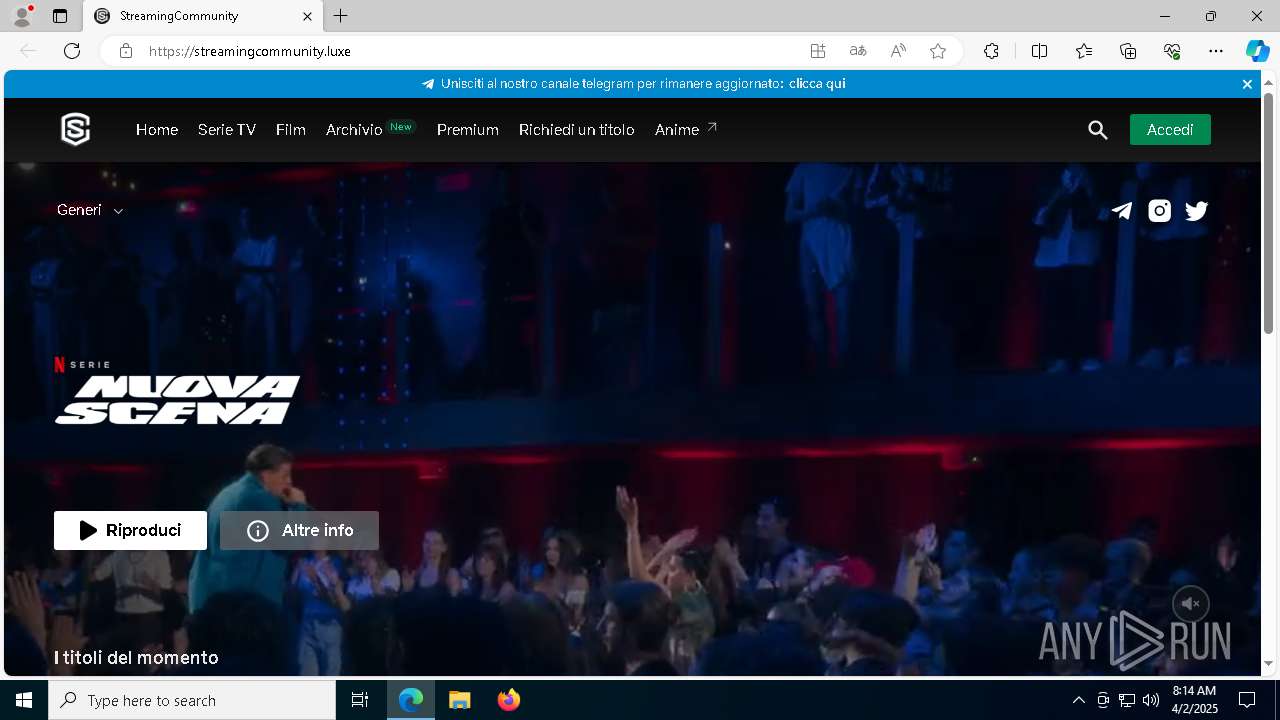This screenshot has width=1280, height=720.
Task: Open a new browser tab
Action: [x=340, y=16]
